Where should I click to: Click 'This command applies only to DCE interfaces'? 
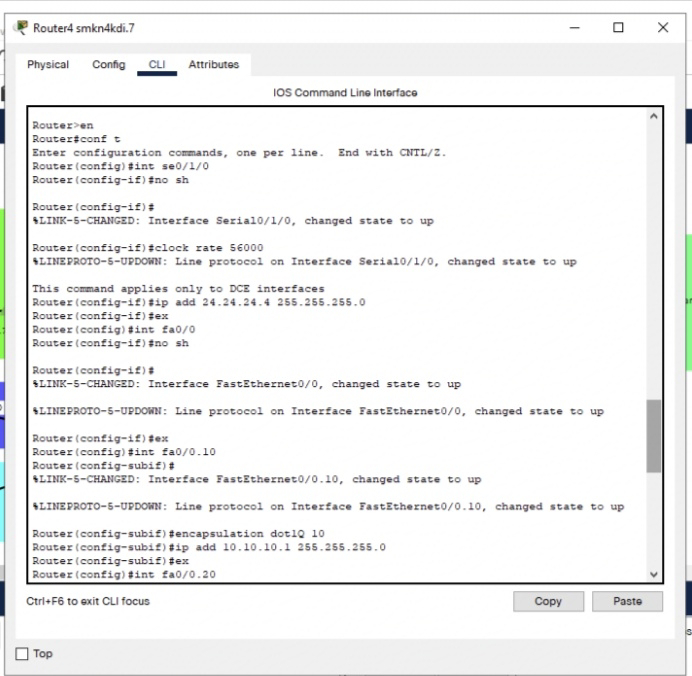(178, 289)
